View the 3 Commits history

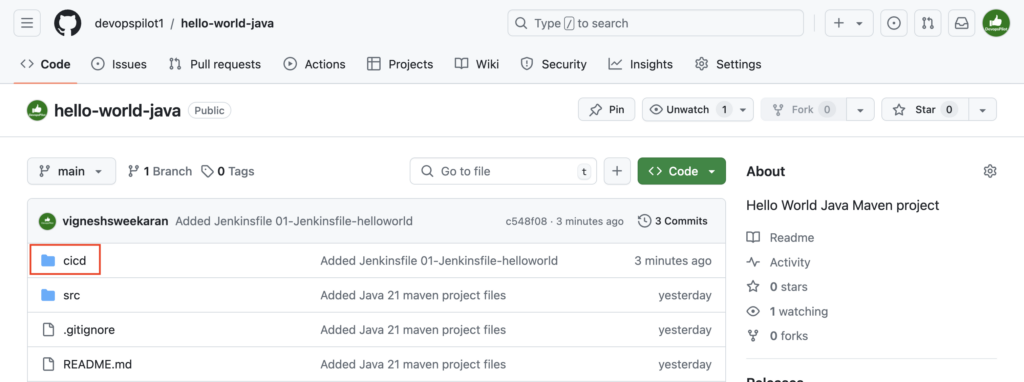673,221
